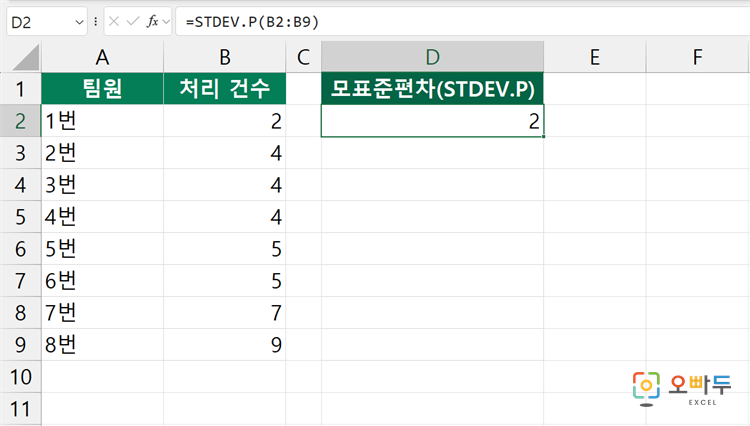Viewport: 750px width, 426px height.
Task: Select column E header
Action: click(x=595, y=57)
